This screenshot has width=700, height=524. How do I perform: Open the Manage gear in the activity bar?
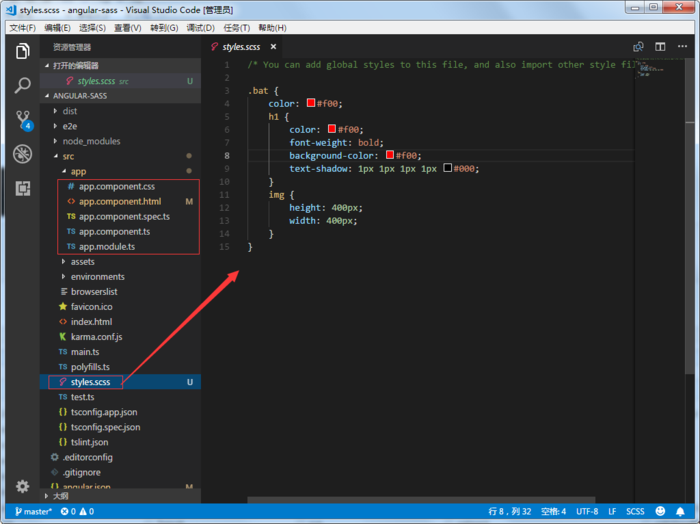22,486
